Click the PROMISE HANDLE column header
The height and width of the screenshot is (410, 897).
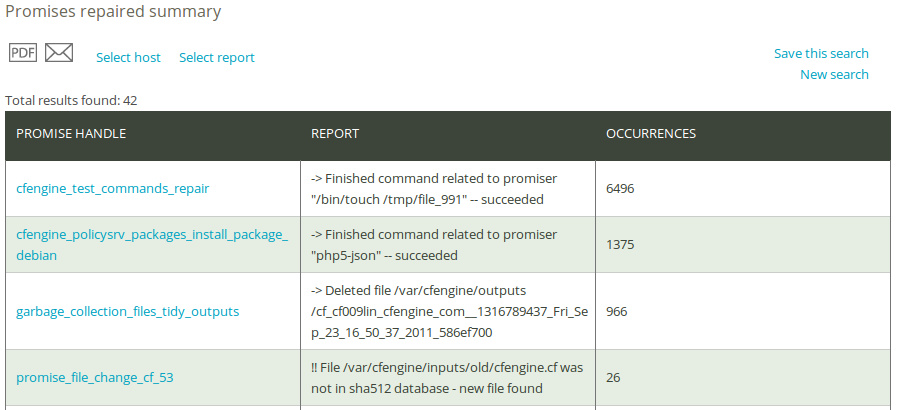pos(71,133)
